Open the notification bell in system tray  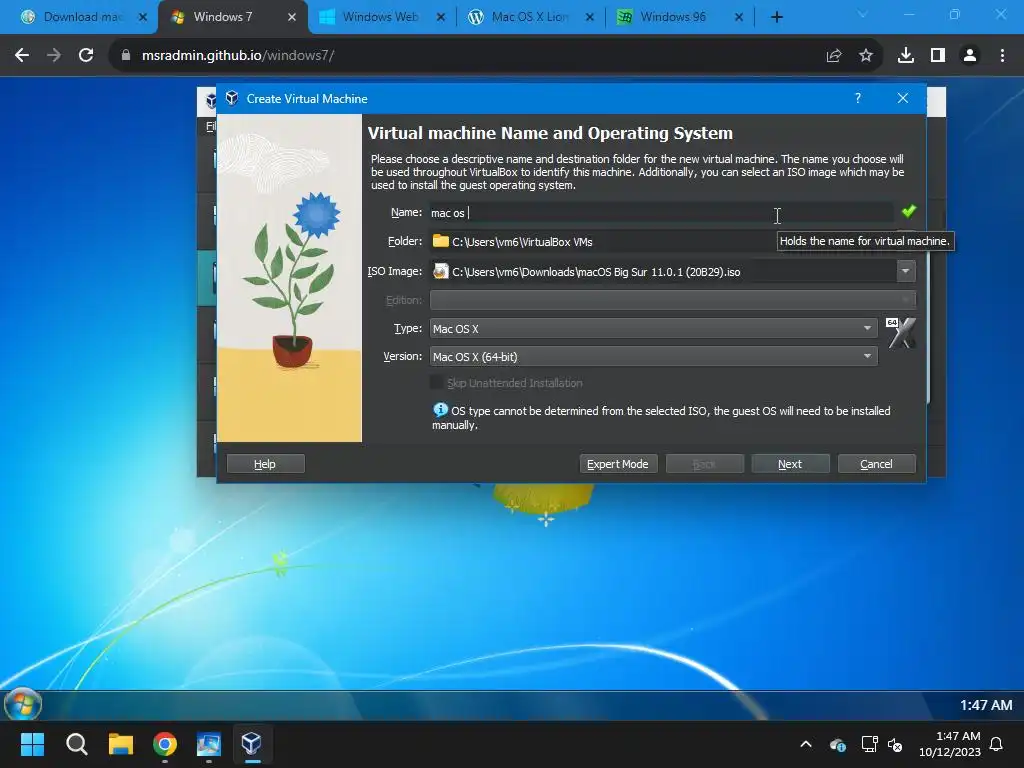coord(997,744)
